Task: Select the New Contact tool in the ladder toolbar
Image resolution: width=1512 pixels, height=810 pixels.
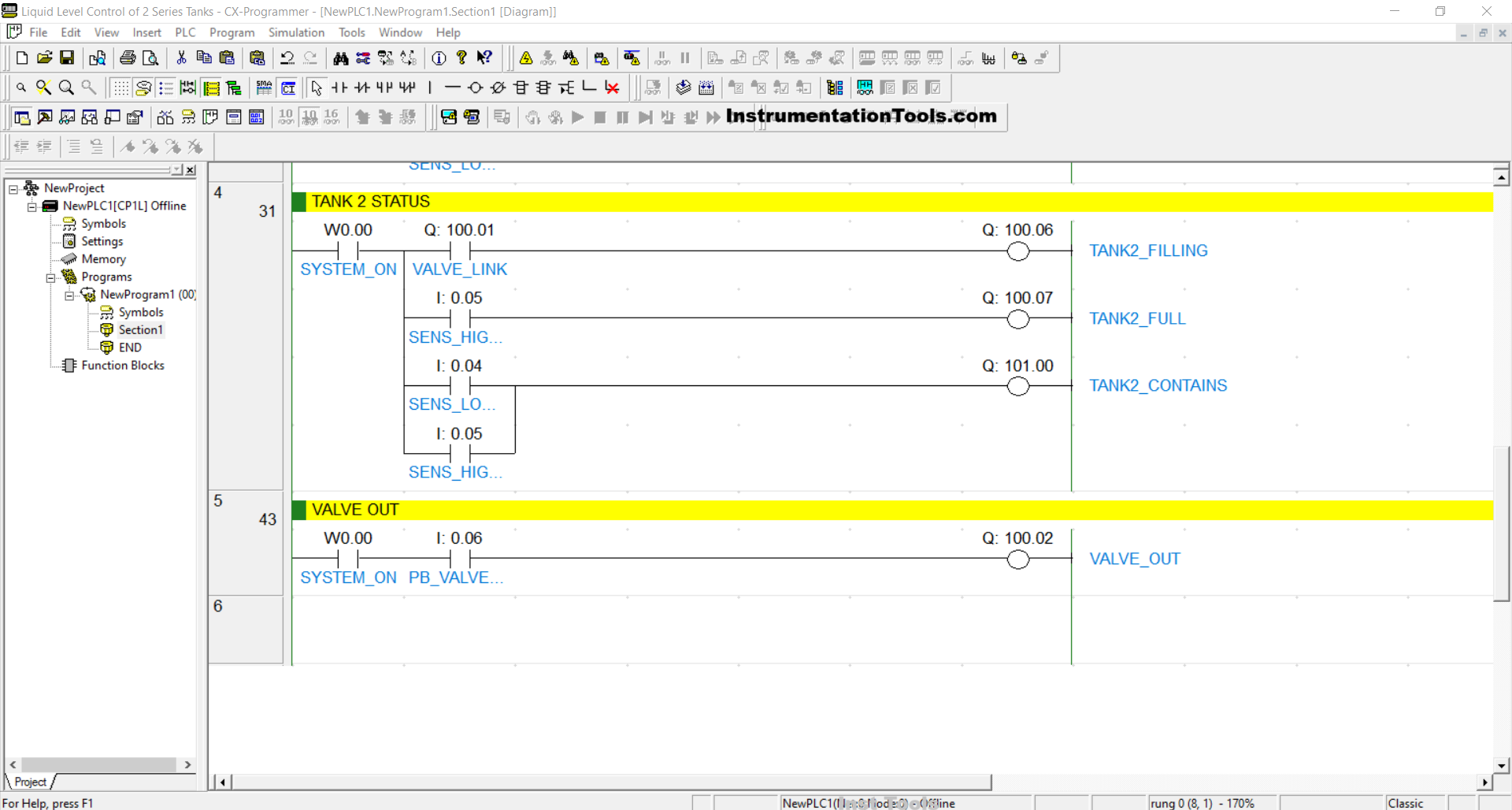Action: point(339,87)
